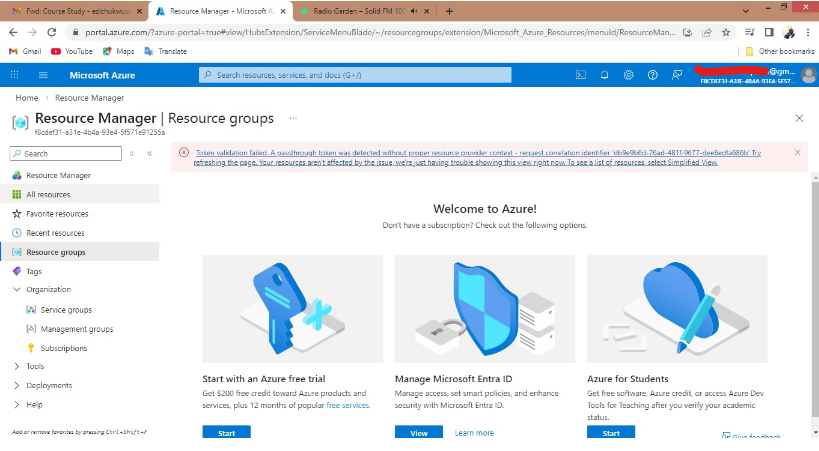Viewport: 819px width, 451px height.
Task: Bookmark this page with the star icon
Action: pyautogui.click(x=726, y=32)
